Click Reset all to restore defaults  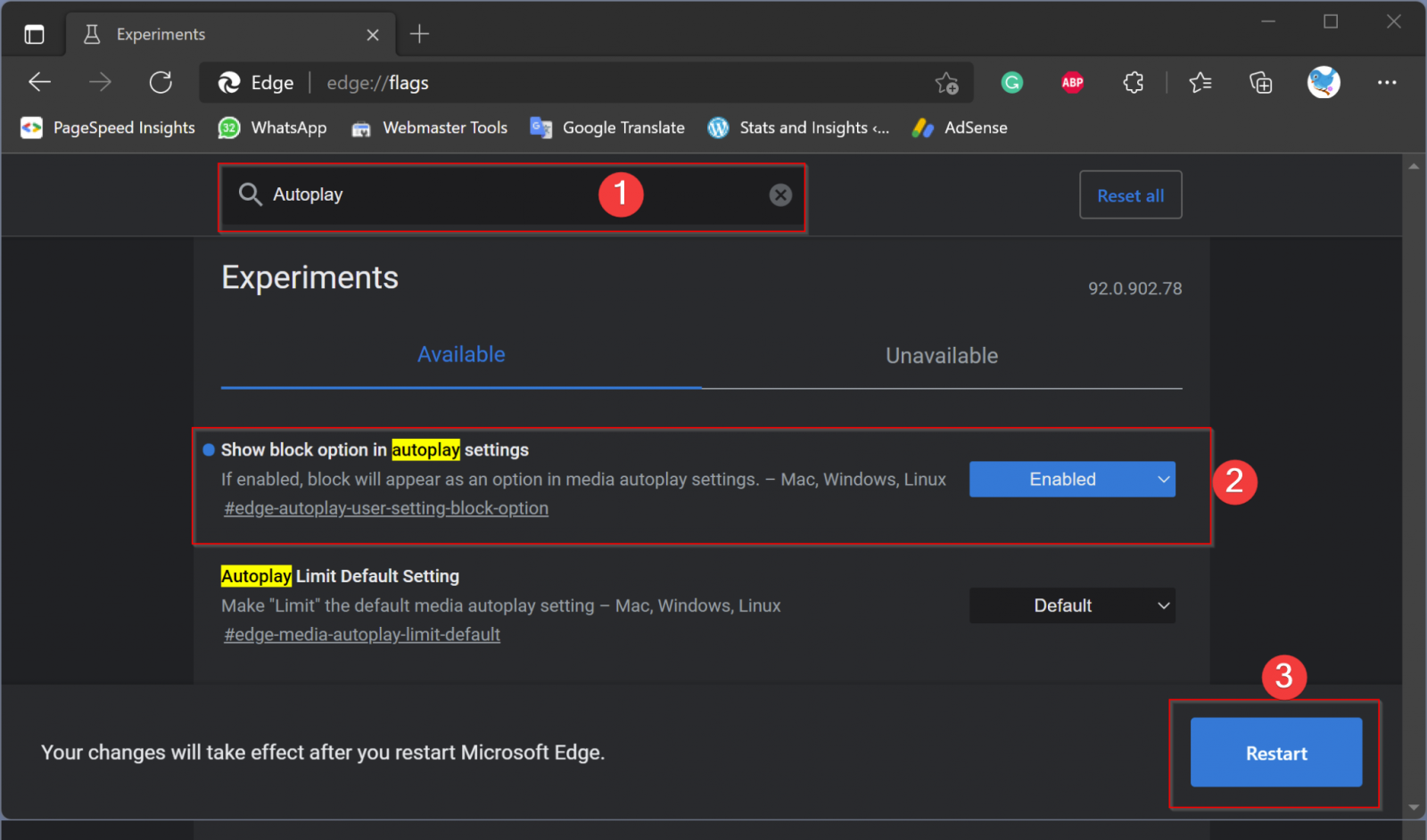point(1130,194)
